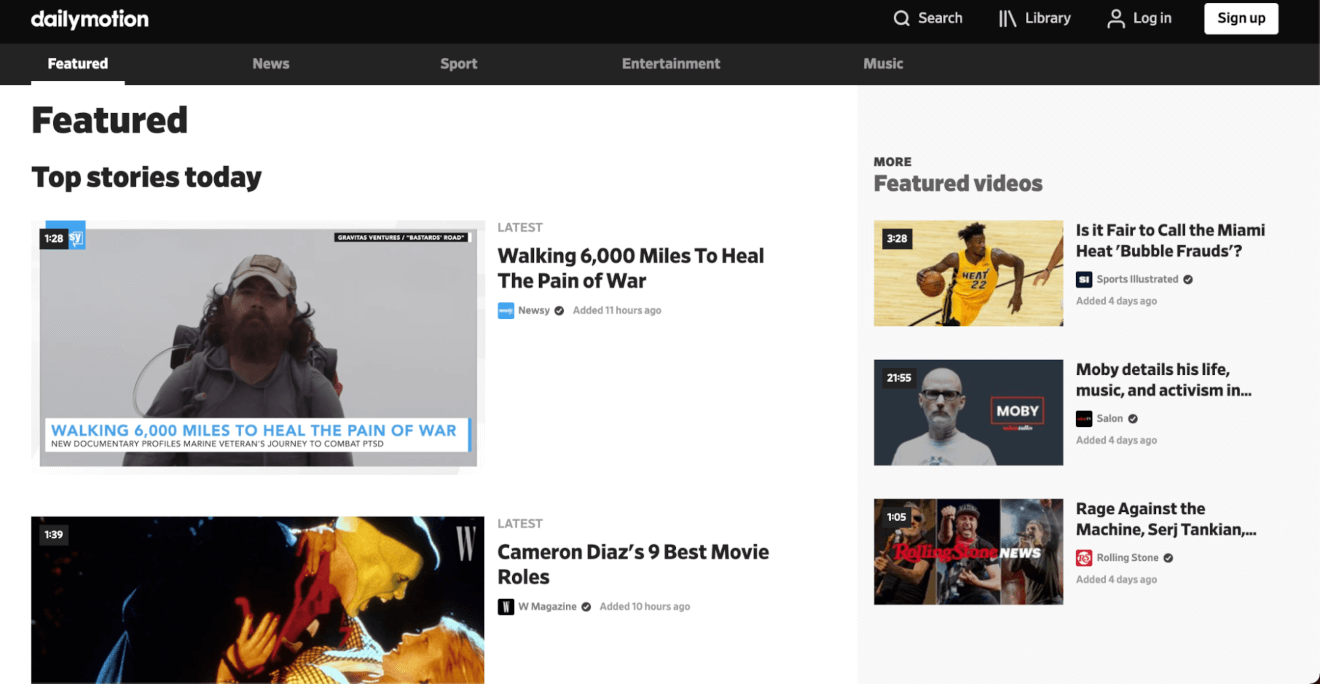Click the Log in link
The height and width of the screenshot is (684, 1320).
coord(1152,18)
